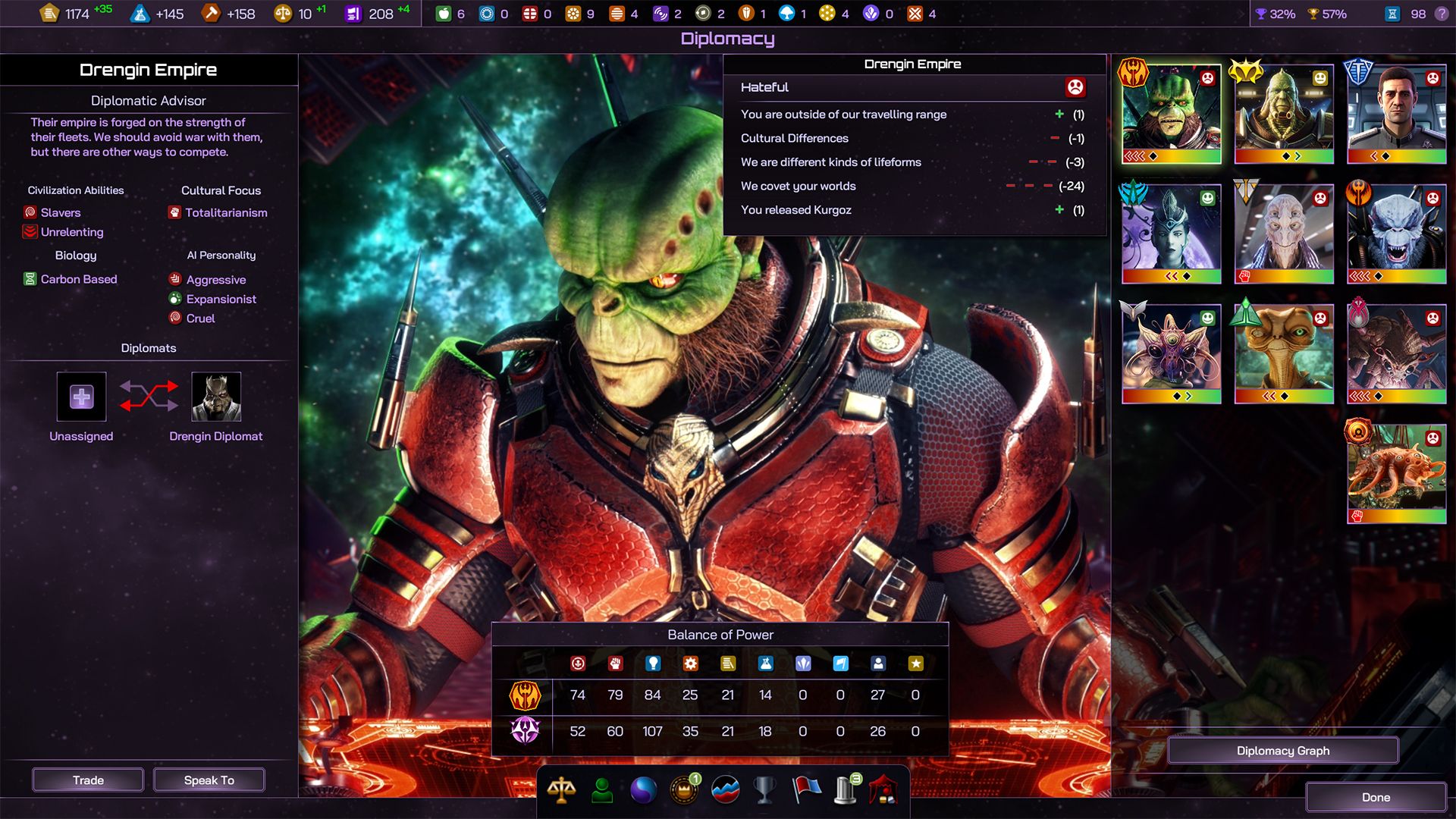Click the silver trophy icon
Screen dimensions: 1456x819
coord(765,790)
